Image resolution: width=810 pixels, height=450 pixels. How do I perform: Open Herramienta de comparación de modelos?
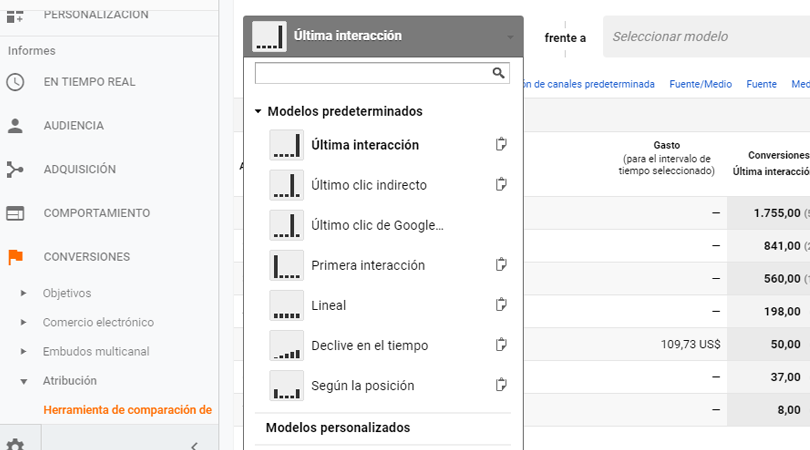pos(128,410)
